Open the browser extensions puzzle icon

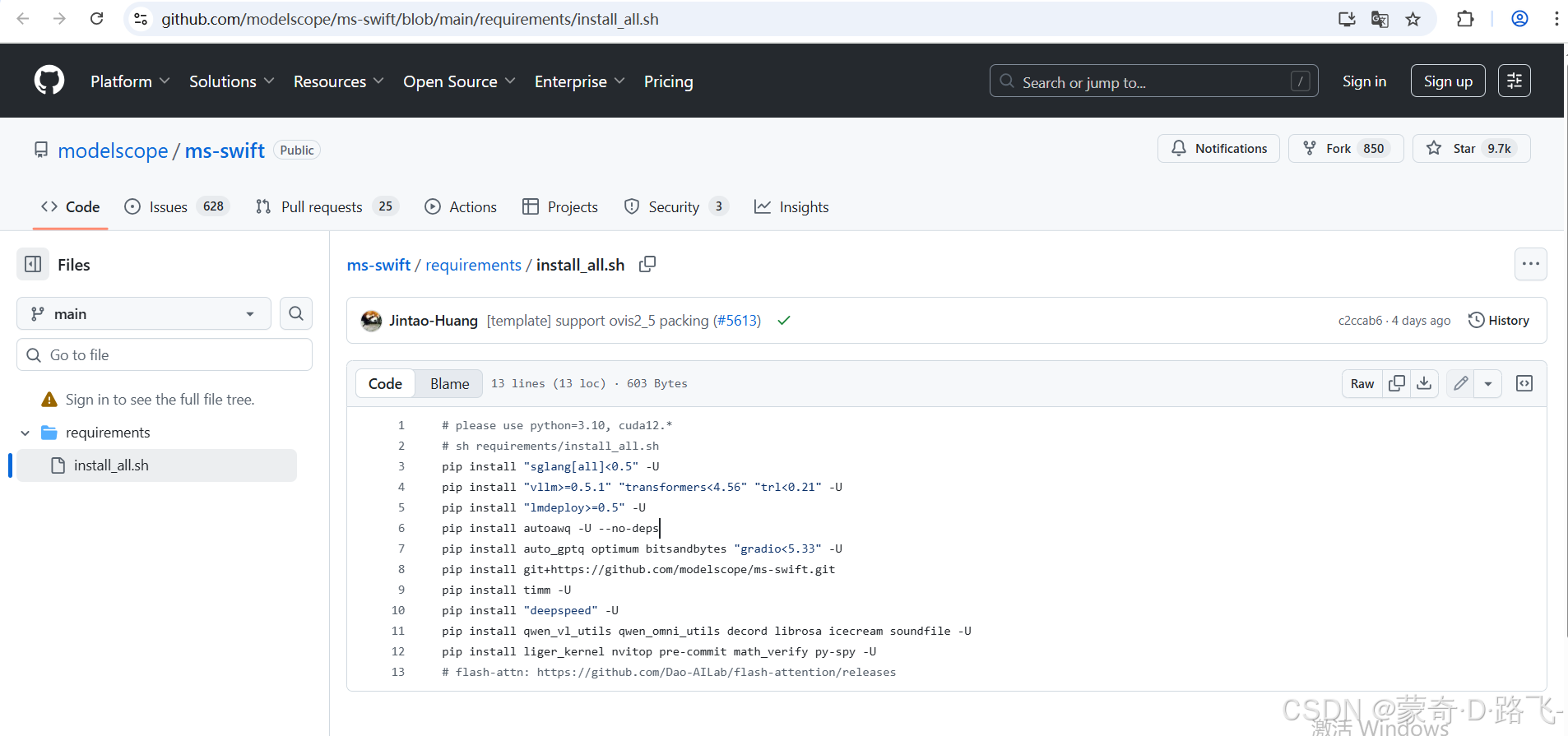pos(1465,19)
